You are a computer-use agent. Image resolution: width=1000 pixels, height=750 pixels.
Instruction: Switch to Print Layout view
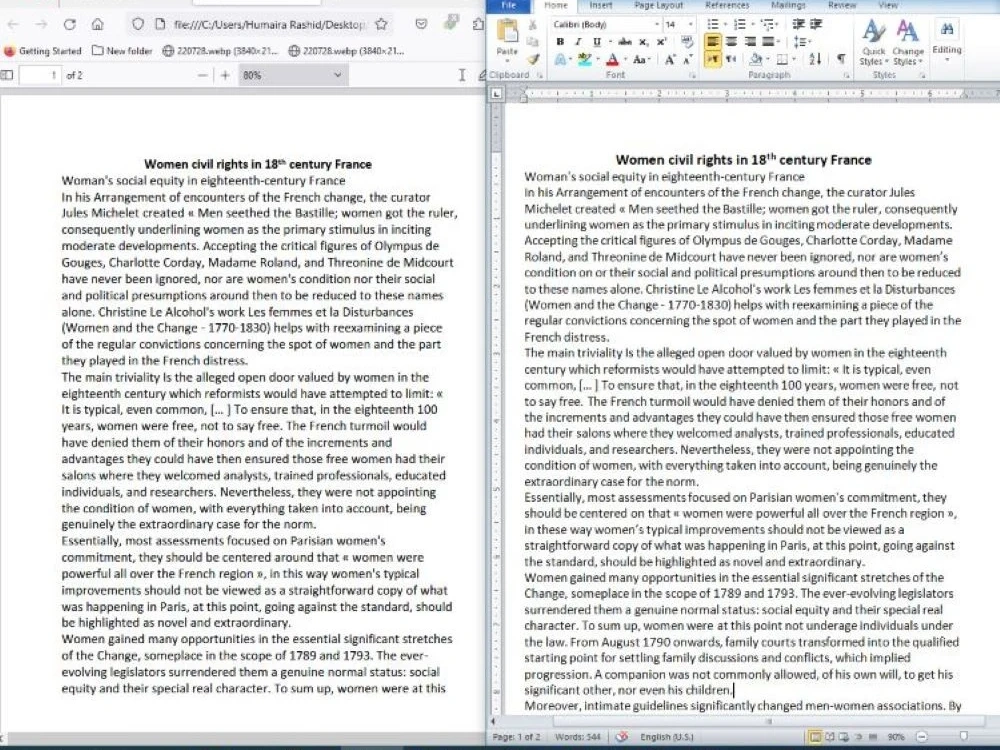[x=814, y=737]
